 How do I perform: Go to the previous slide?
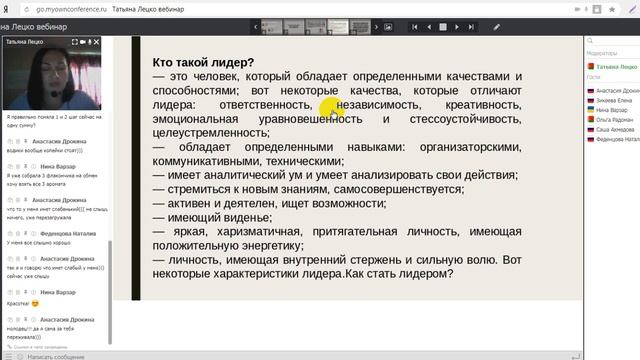point(429,27)
